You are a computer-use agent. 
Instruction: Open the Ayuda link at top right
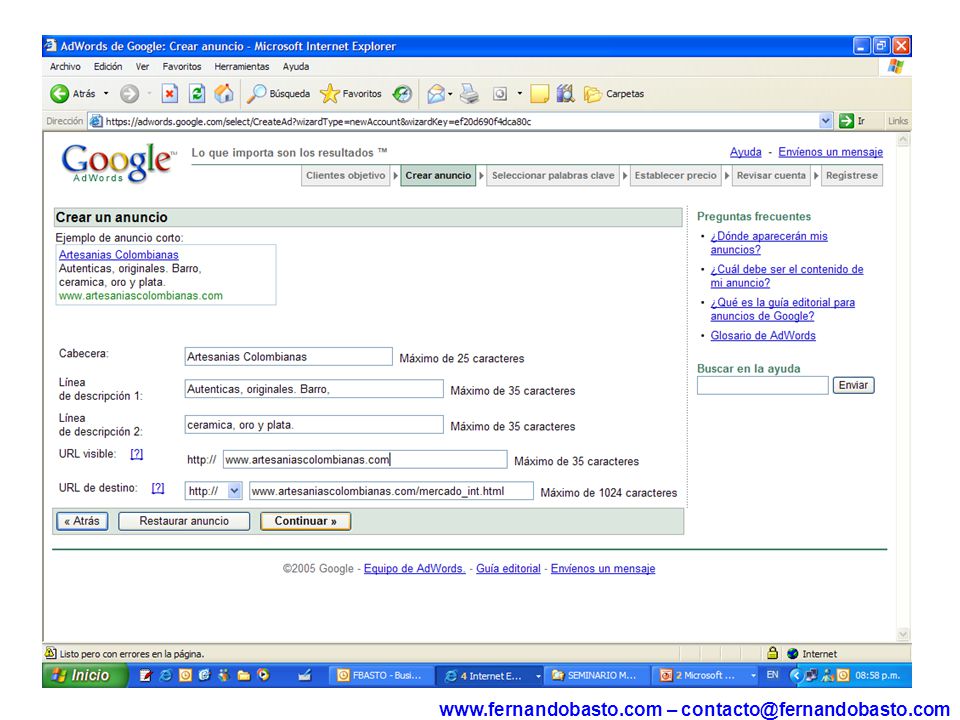tap(746, 152)
